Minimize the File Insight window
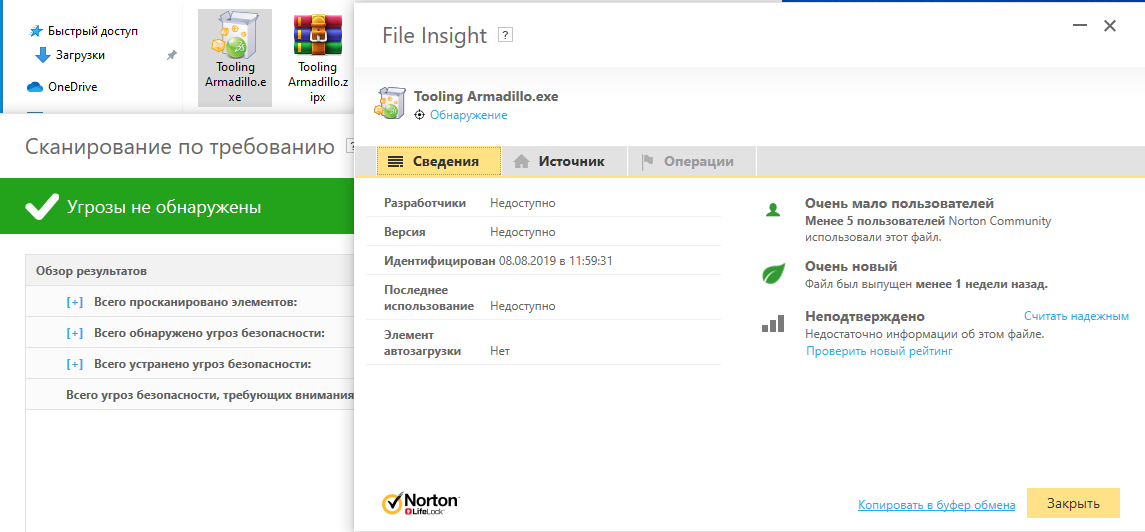 (1080, 26)
